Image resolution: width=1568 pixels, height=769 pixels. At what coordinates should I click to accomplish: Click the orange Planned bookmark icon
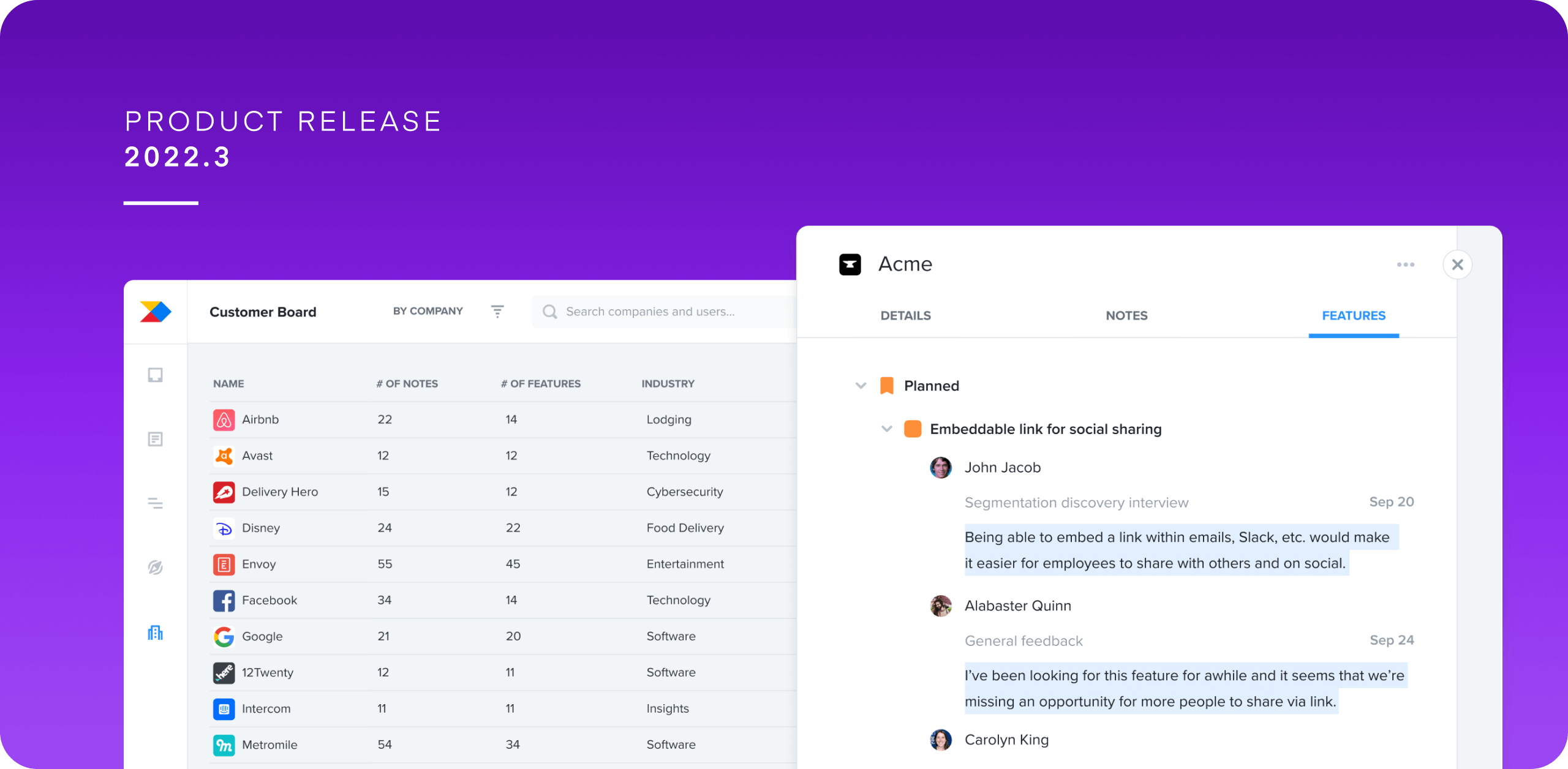887,386
